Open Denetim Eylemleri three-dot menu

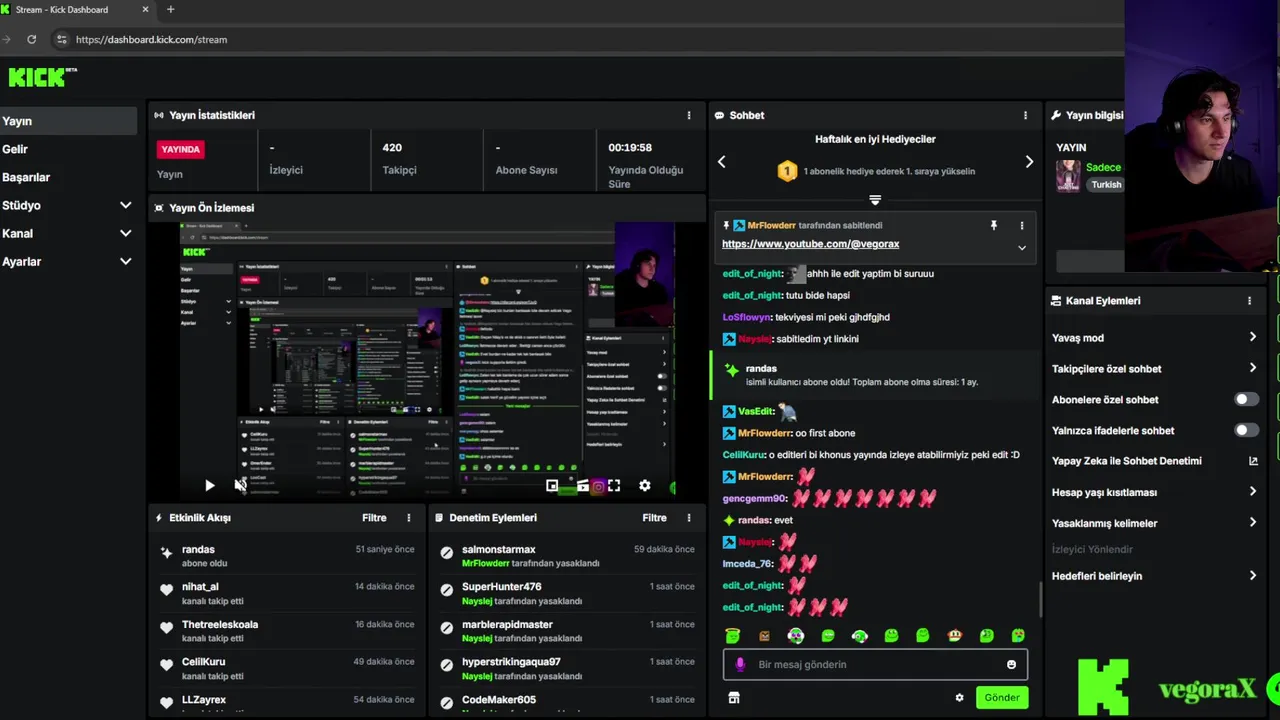click(688, 518)
